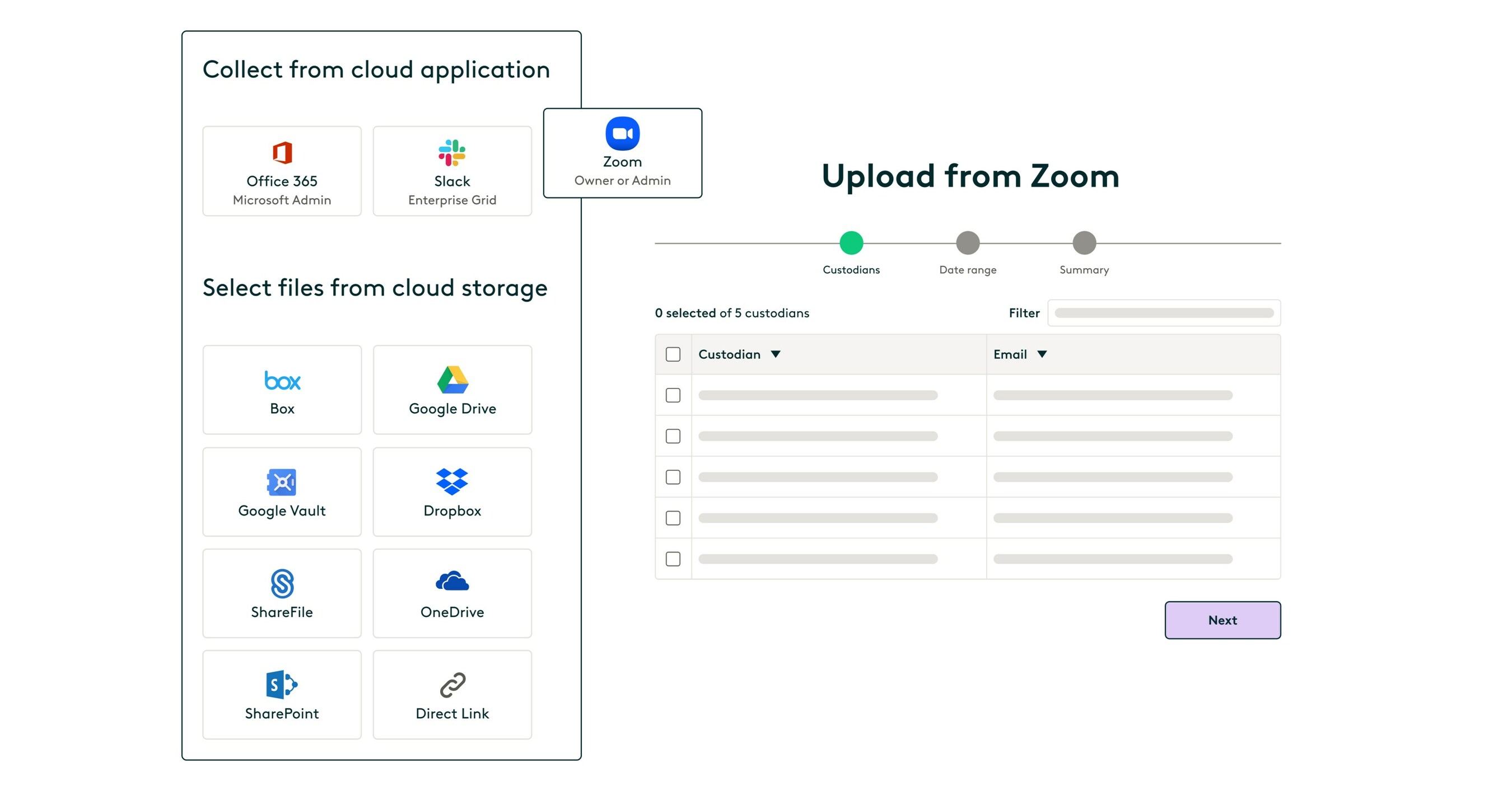Select OneDrive cloud storage
The height and width of the screenshot is (791, 1512).
pos(452,593)
